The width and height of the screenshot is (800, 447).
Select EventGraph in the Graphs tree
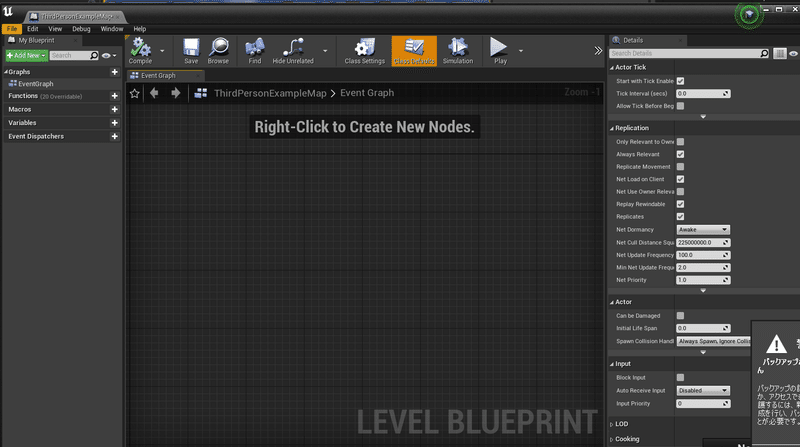(x=36, y=84)
